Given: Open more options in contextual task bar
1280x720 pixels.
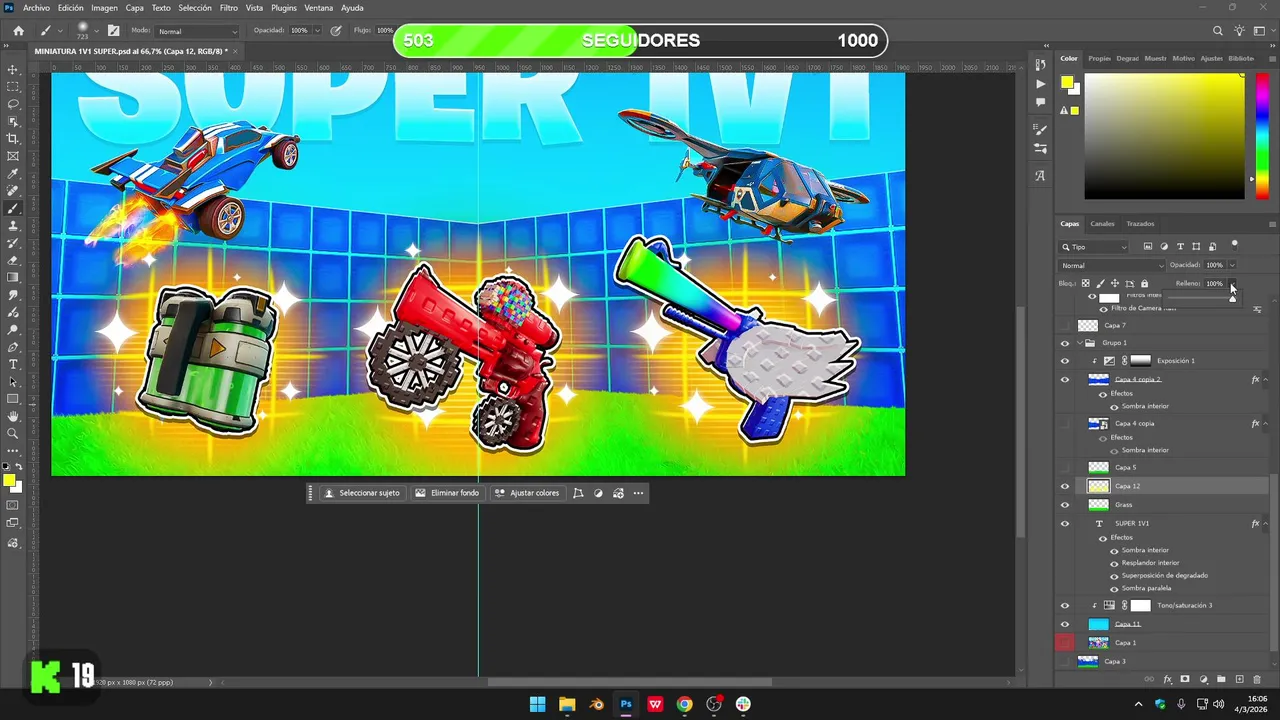Looking at the screenshot, I should [638, 493].
